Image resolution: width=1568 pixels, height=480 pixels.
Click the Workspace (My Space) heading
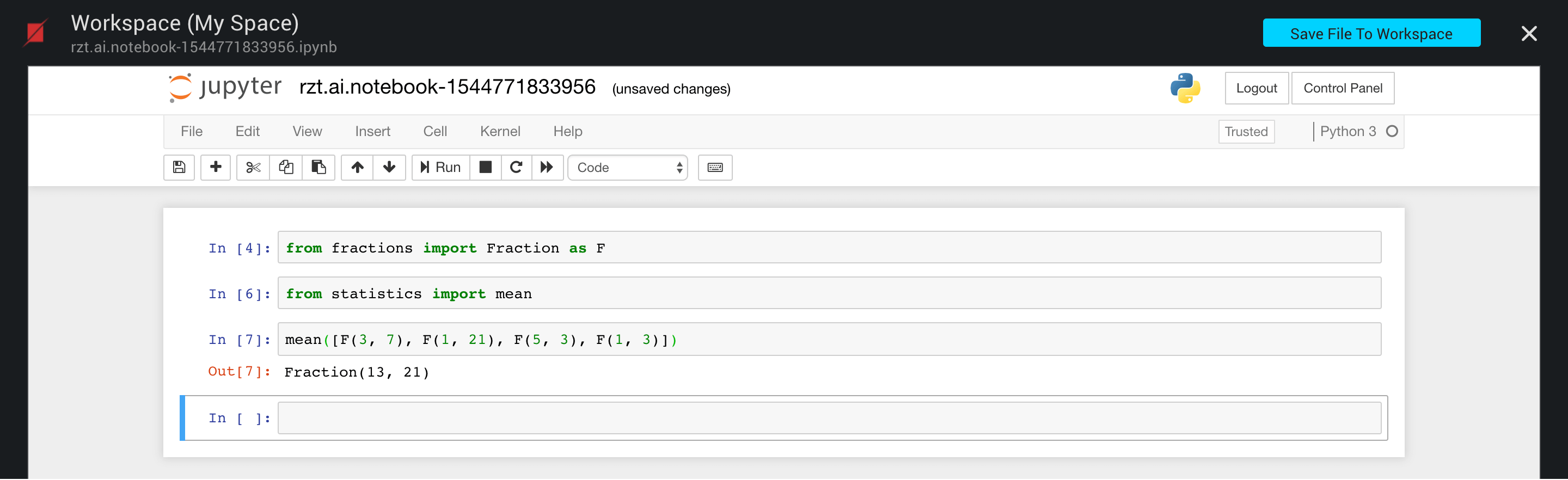[185, 23]
